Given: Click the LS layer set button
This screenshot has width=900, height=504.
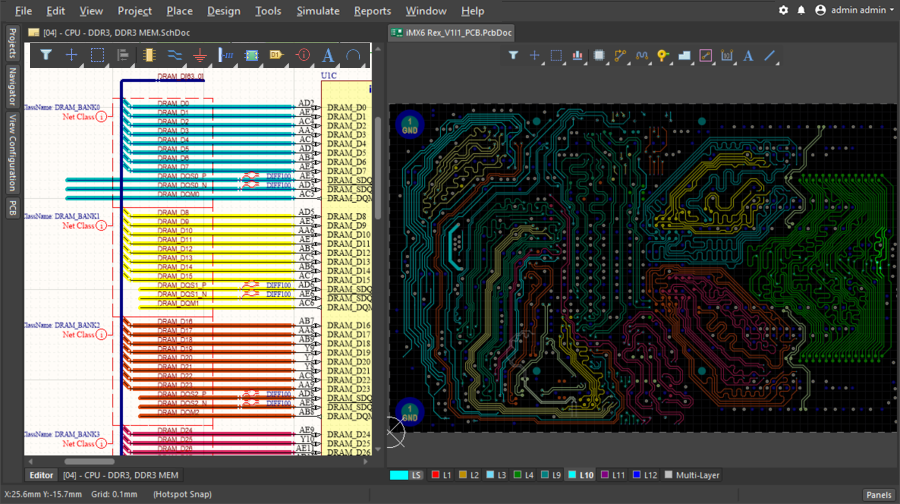Looking at the screenshot, I should tap(416, 475).
